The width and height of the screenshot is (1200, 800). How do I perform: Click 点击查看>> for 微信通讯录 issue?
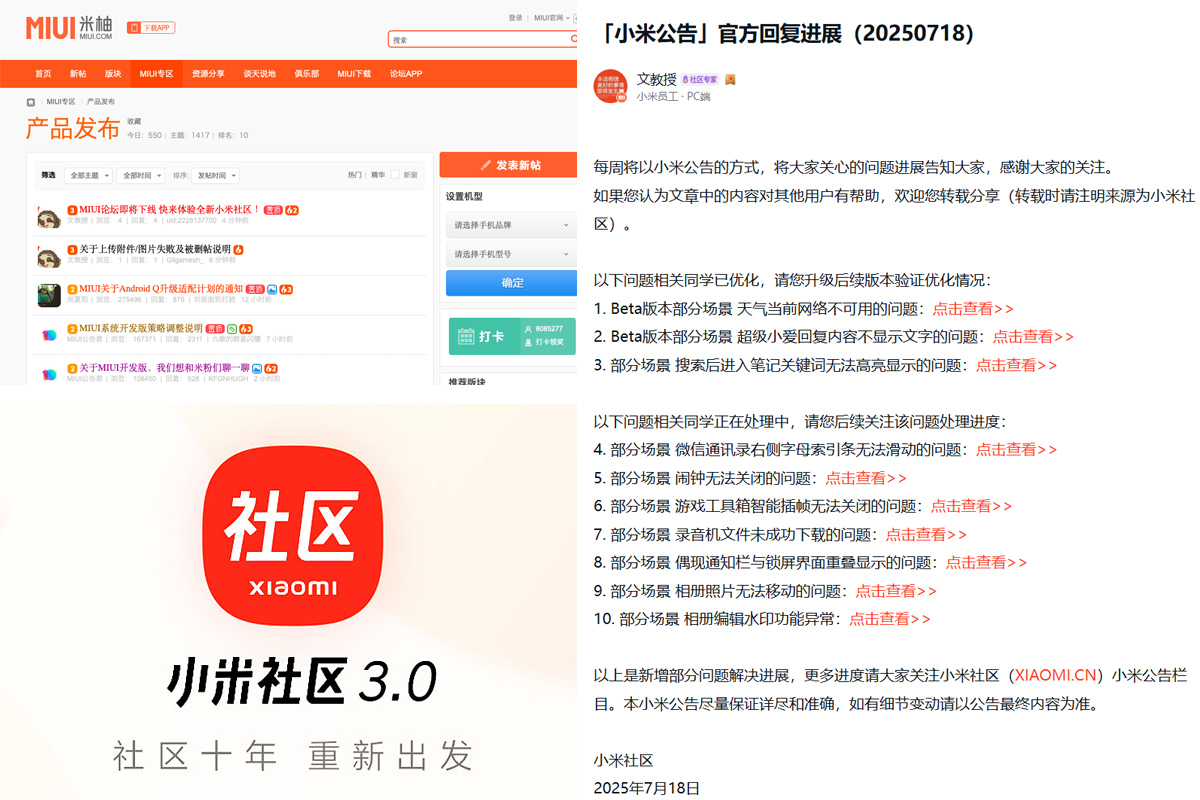(1016, 450)
